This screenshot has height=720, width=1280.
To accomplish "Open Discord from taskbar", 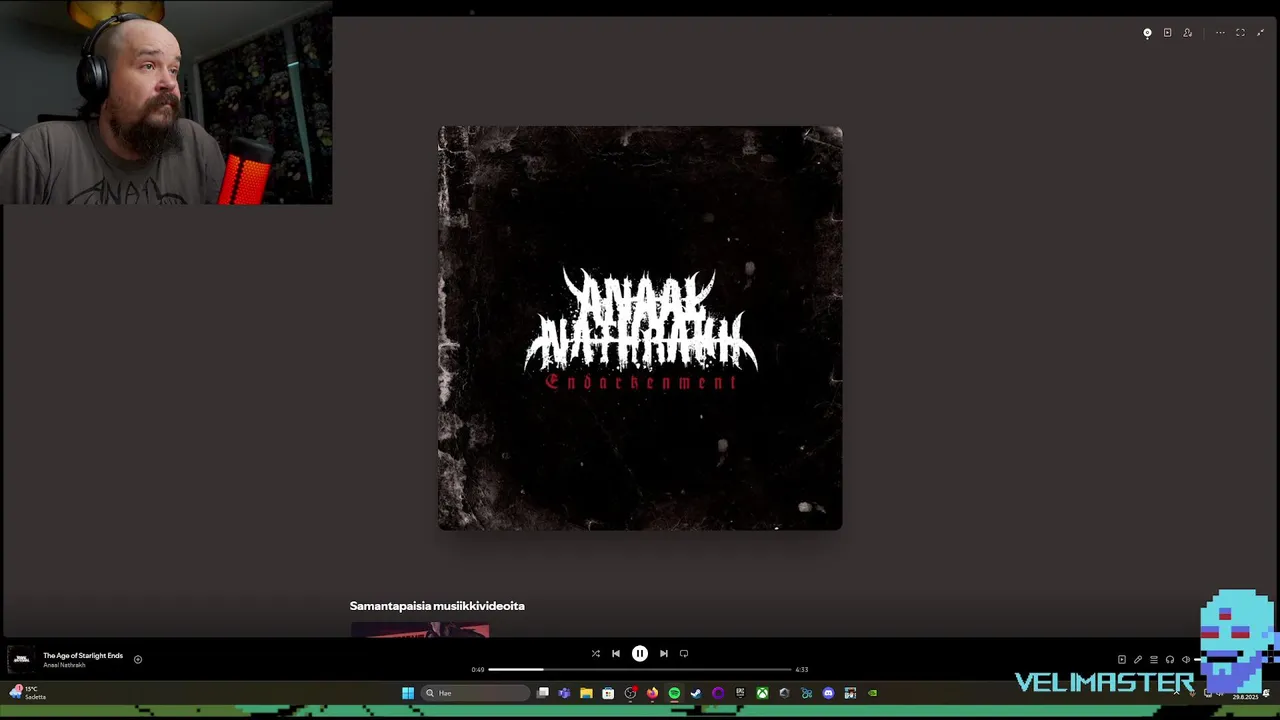I will point(828,693).
